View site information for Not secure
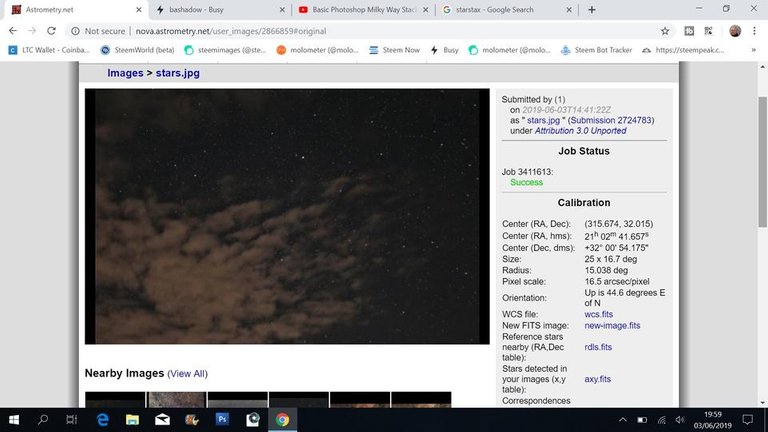The height and width of the screenshot is (432, 768). click(x=98, y=31)
